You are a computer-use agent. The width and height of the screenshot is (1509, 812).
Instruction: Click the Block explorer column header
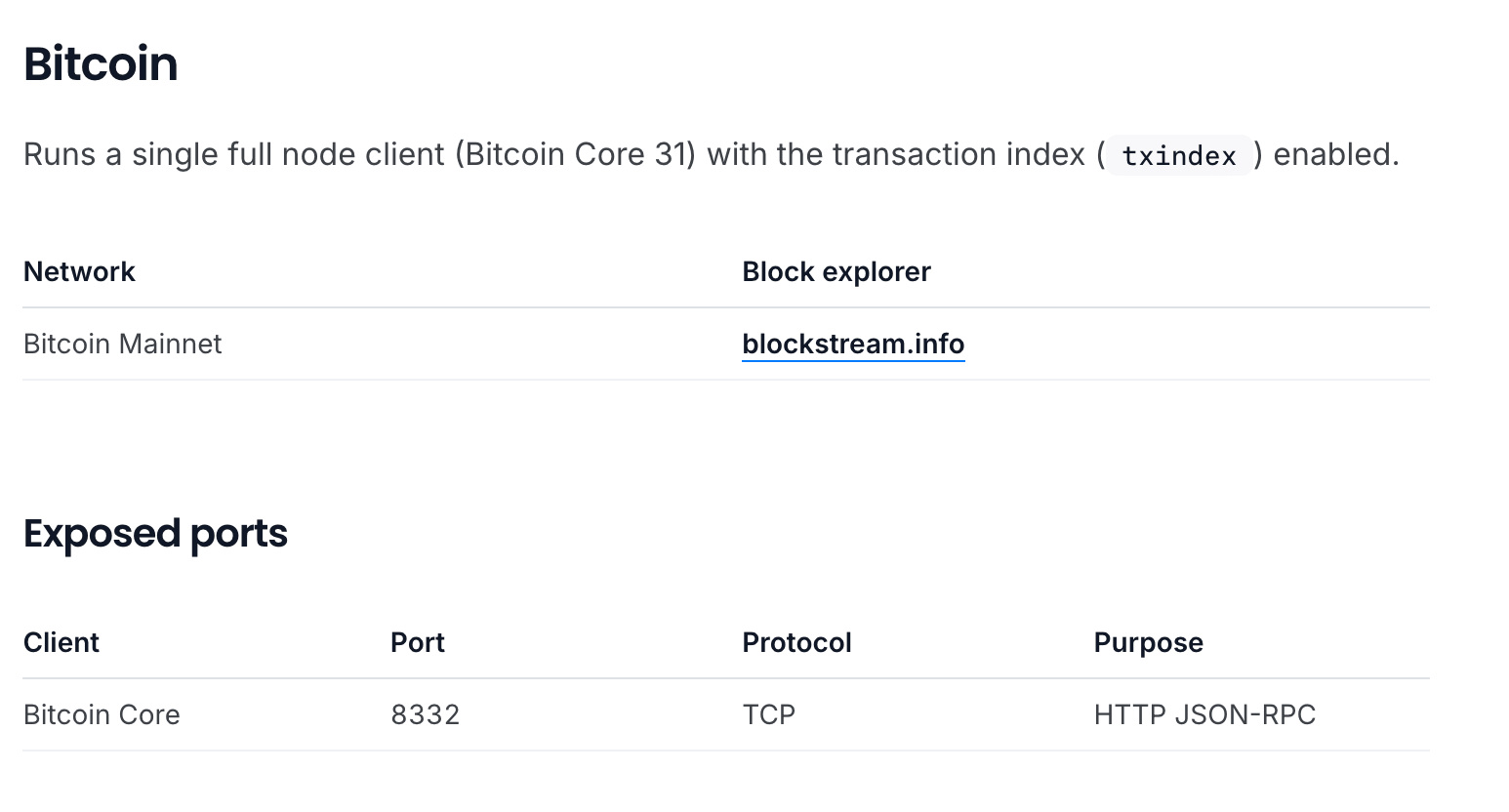click(836, 271)
